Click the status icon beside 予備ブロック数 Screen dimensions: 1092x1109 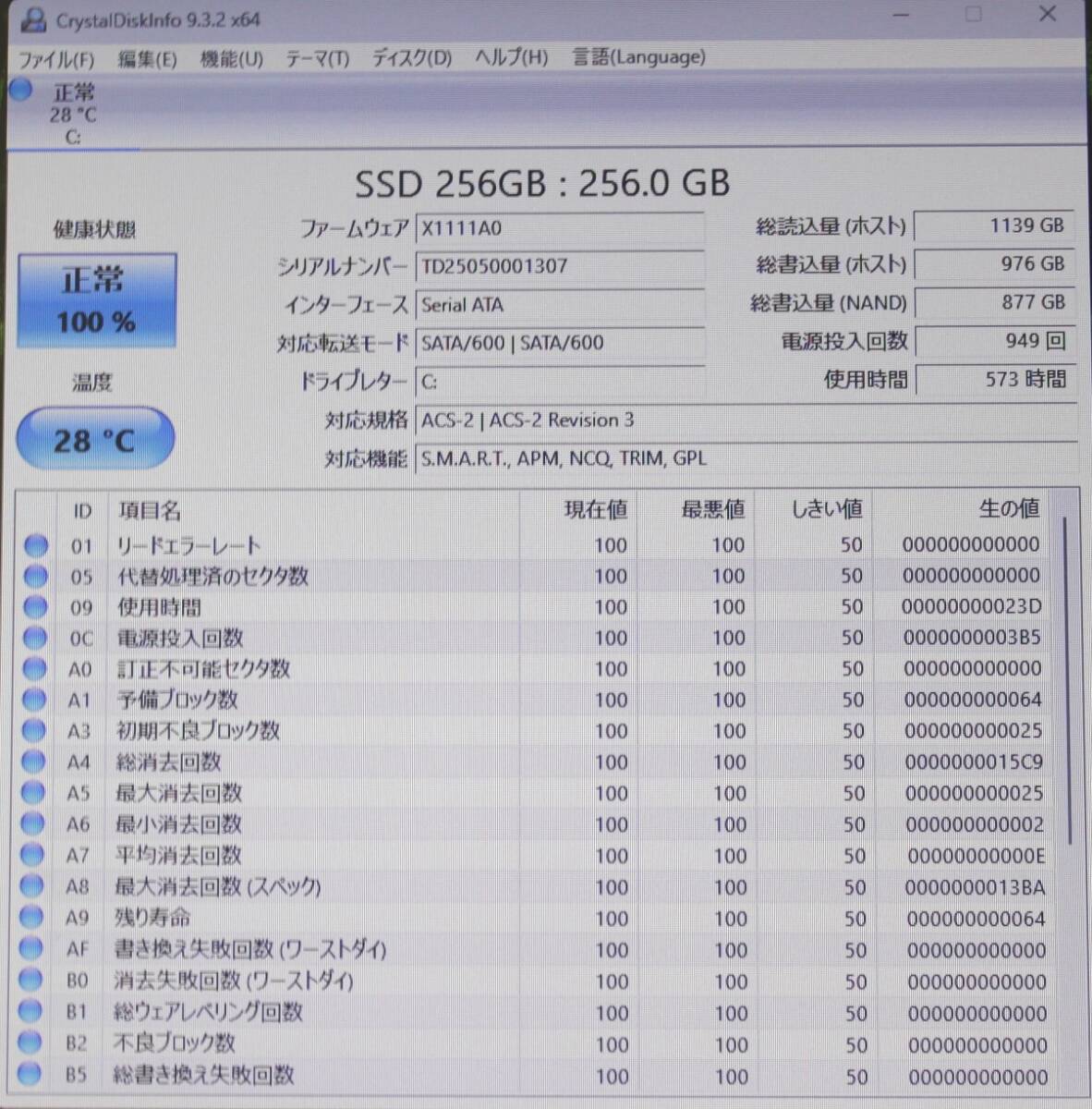click(35, 700)
